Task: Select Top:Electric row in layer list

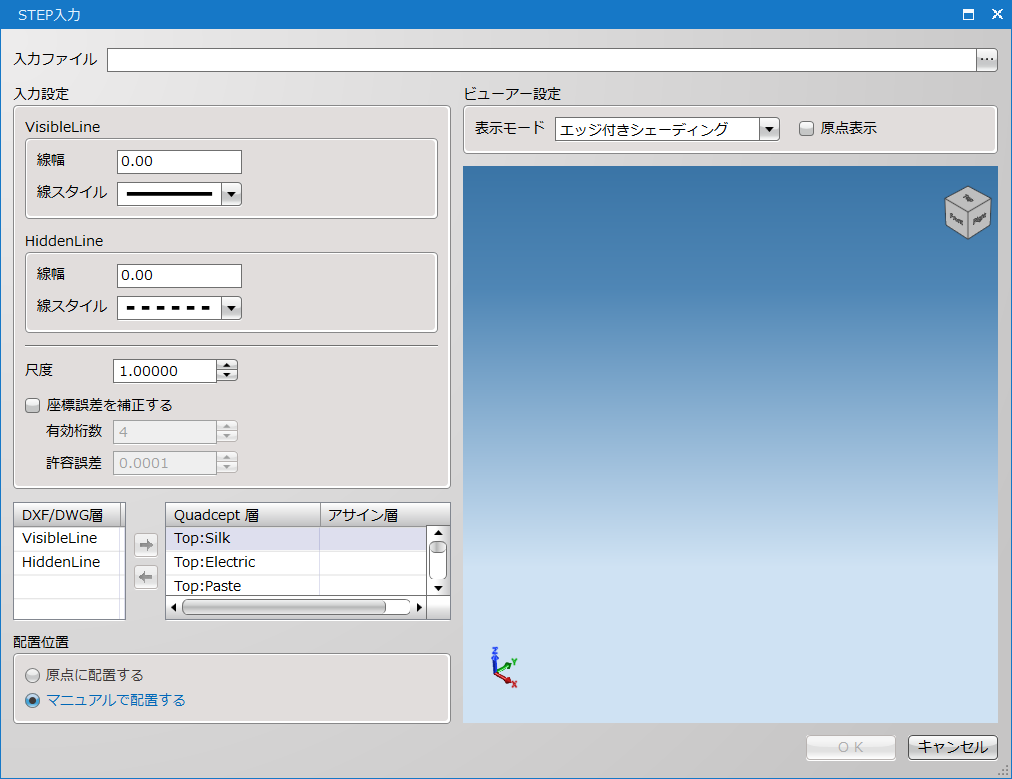Action: click(x=241, y=562)
